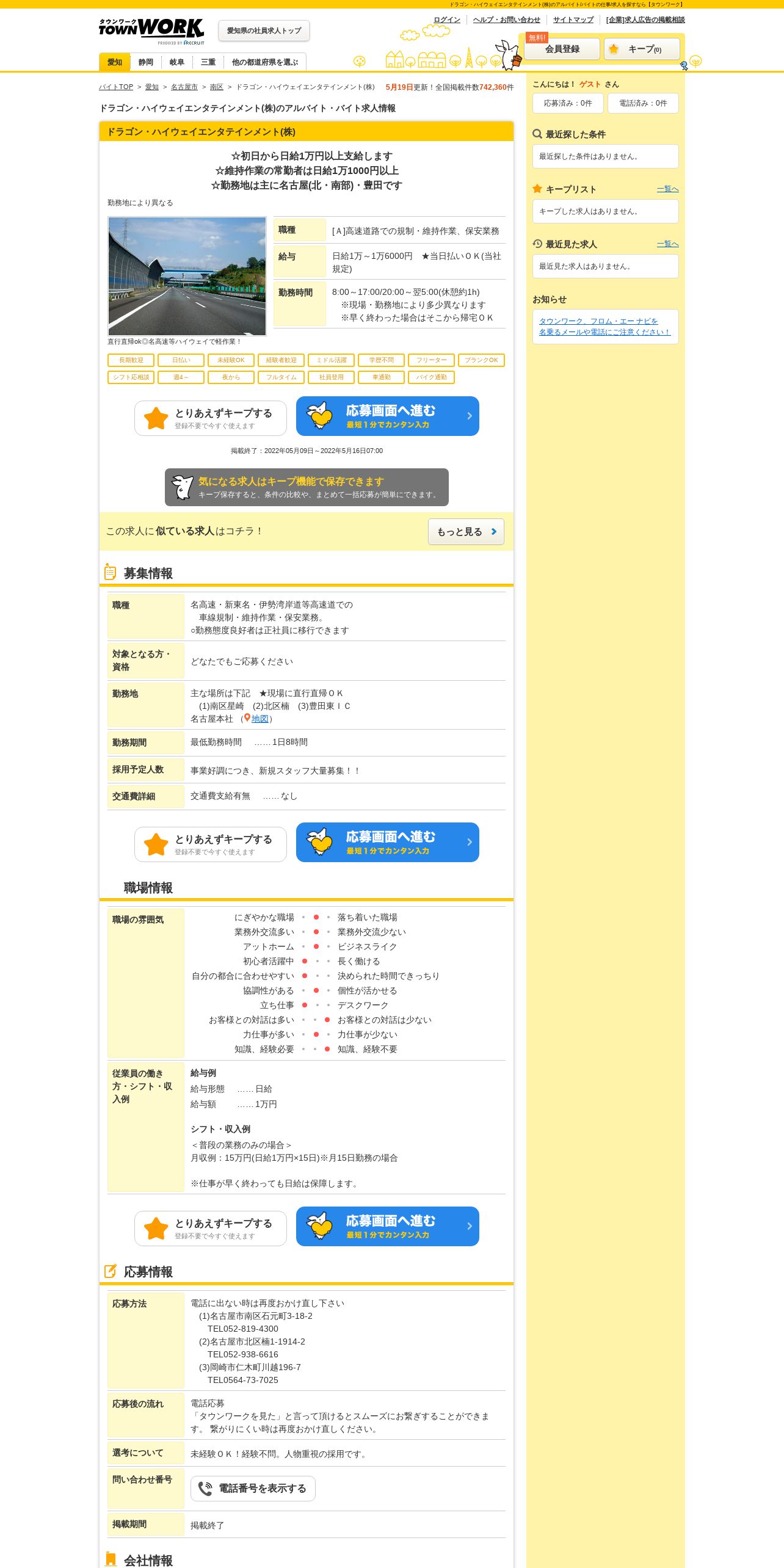
Task: Click the シフト応相談 tag
Action: [131, 377]
